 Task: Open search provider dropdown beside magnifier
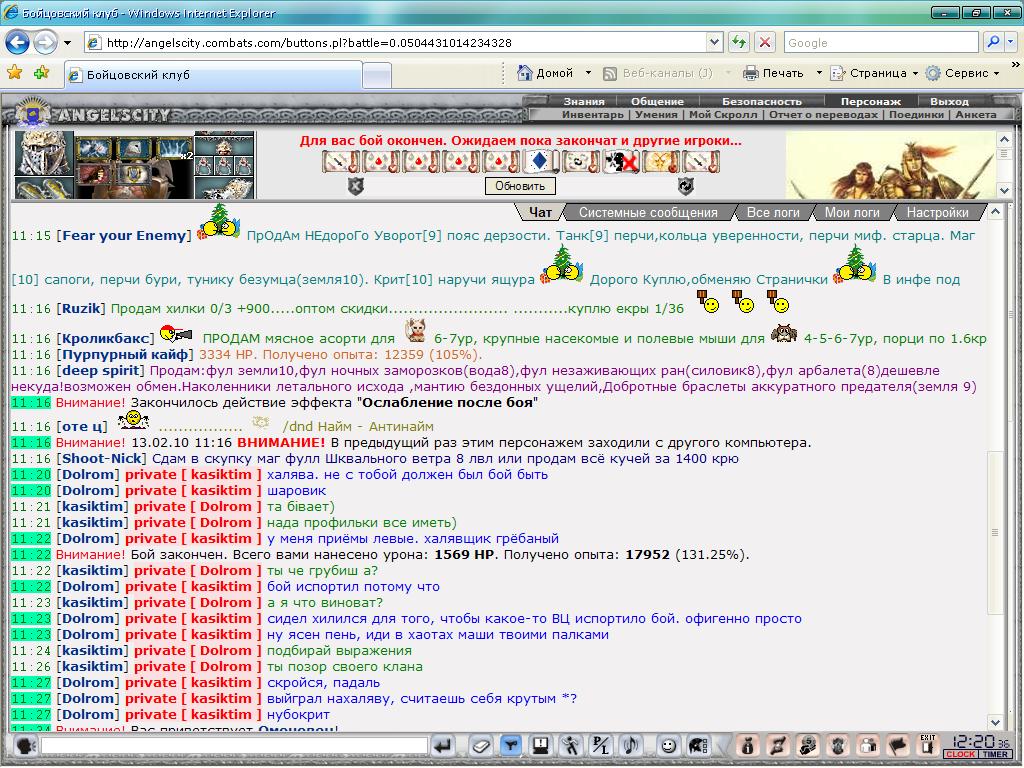click(1011, 42)
